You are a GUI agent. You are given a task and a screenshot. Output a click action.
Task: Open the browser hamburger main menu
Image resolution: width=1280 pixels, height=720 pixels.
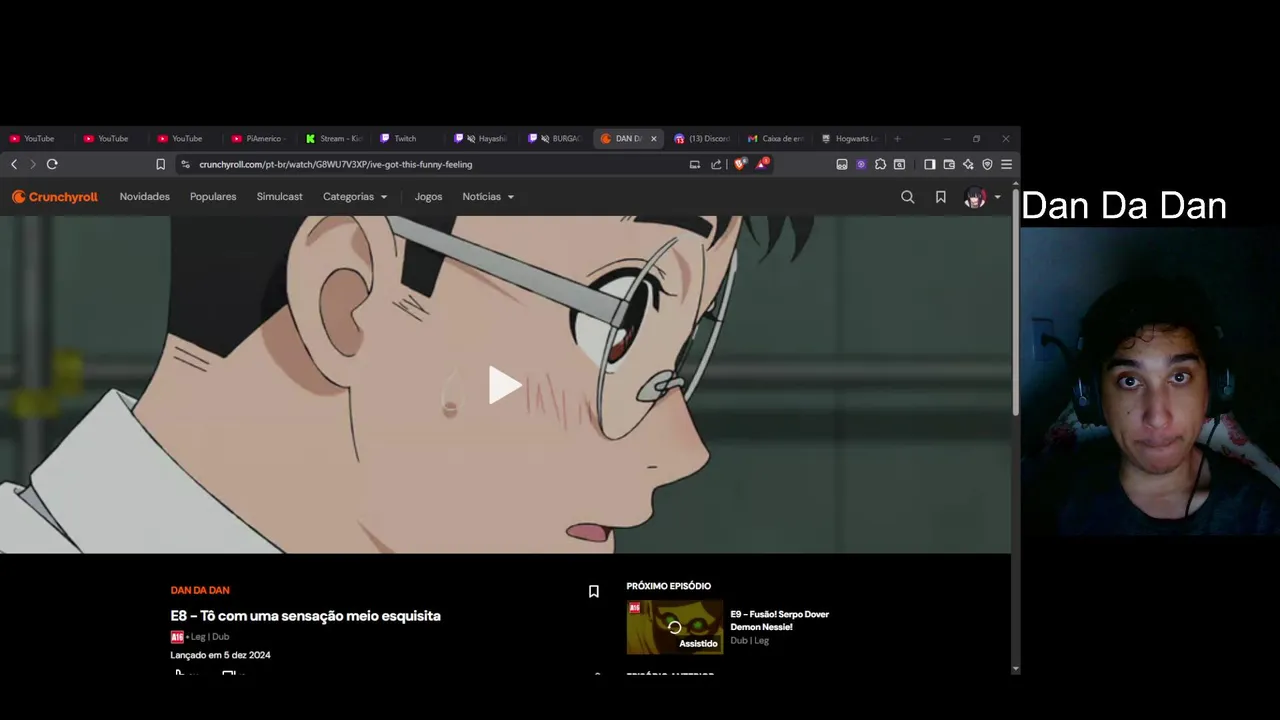[x=1006, y=164]
